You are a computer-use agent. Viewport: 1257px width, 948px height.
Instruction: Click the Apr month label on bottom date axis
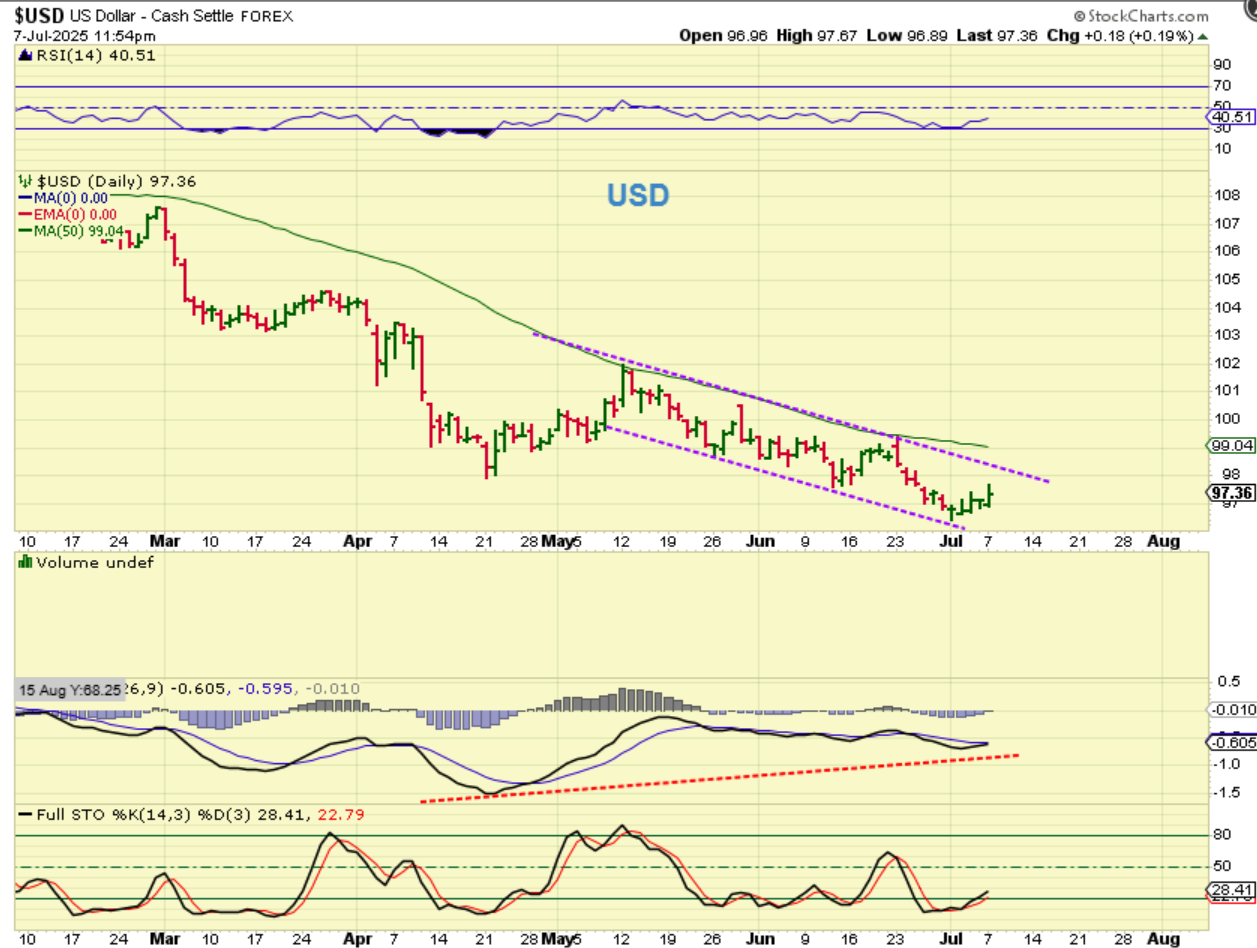tap(357, 940)
